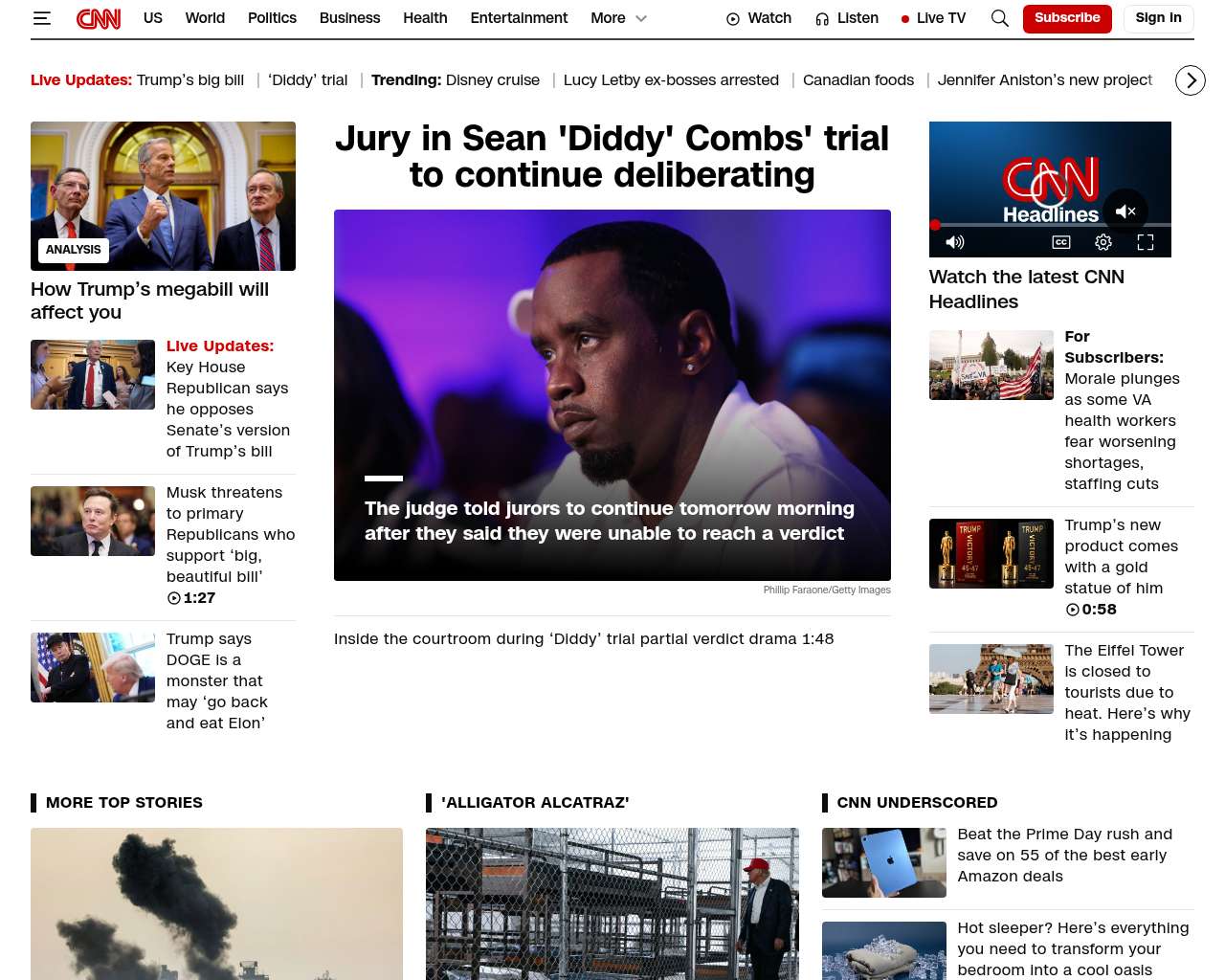The image size is (1225, 980).
Task: Click the Trump gold statue thumbnail
Action: coord(991,553)
